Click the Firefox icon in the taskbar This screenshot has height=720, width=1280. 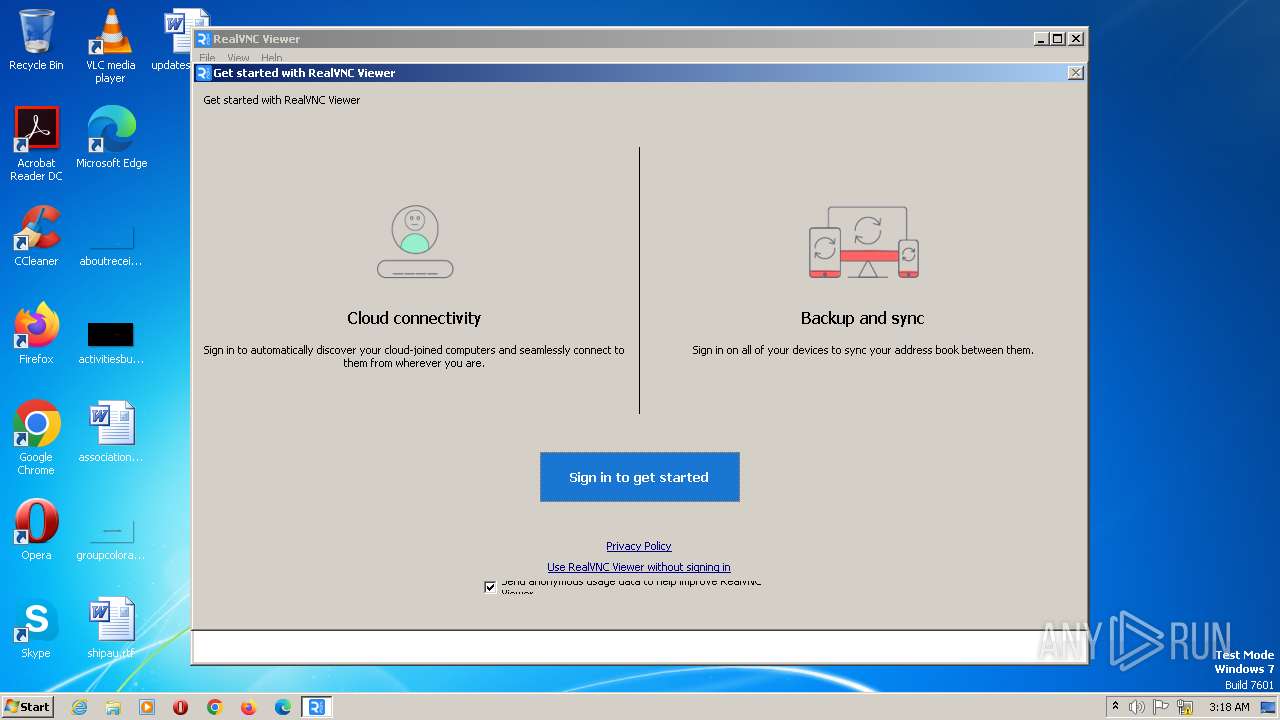[x=249, y=707]
